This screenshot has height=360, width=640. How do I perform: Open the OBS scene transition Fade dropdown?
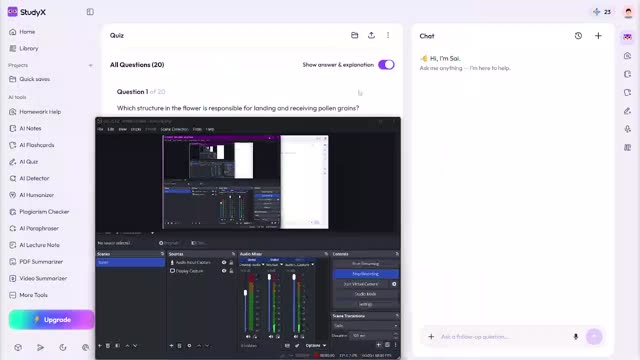365,326
